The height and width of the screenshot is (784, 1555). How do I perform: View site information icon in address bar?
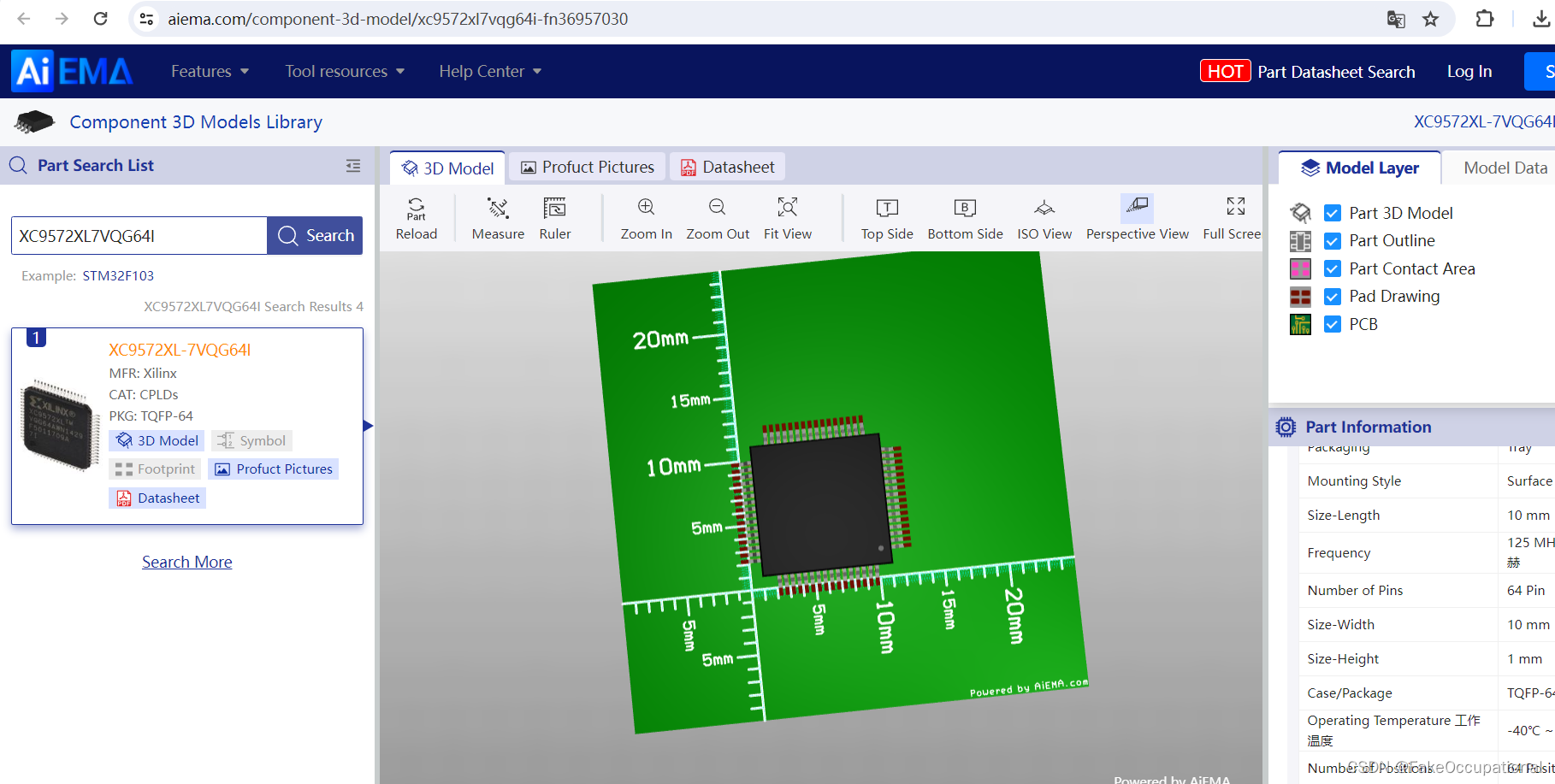coord(146,19)
